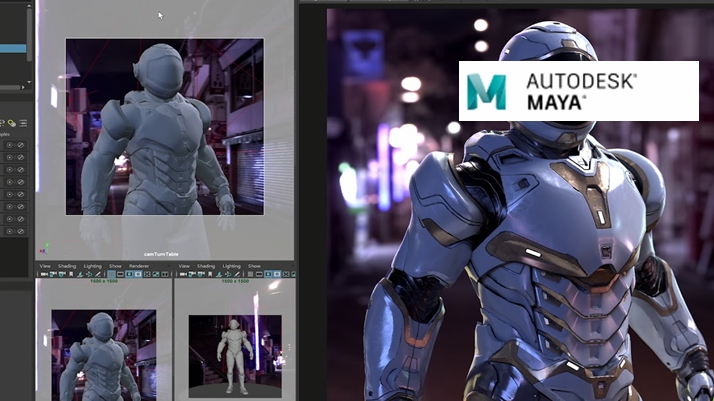Open Show menu of bottom-right viewport panel
Screen dimensions: 714x401
254,266
